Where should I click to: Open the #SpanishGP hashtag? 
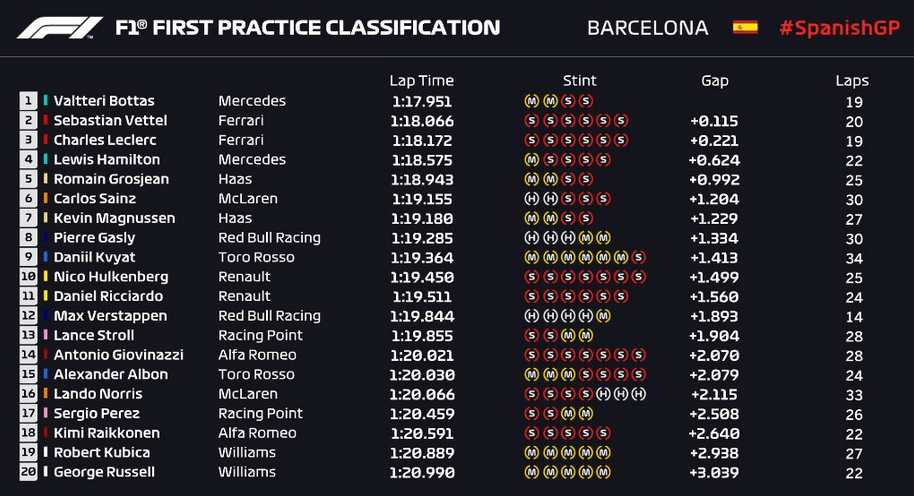pyautogui.click(x=839, y=27)
